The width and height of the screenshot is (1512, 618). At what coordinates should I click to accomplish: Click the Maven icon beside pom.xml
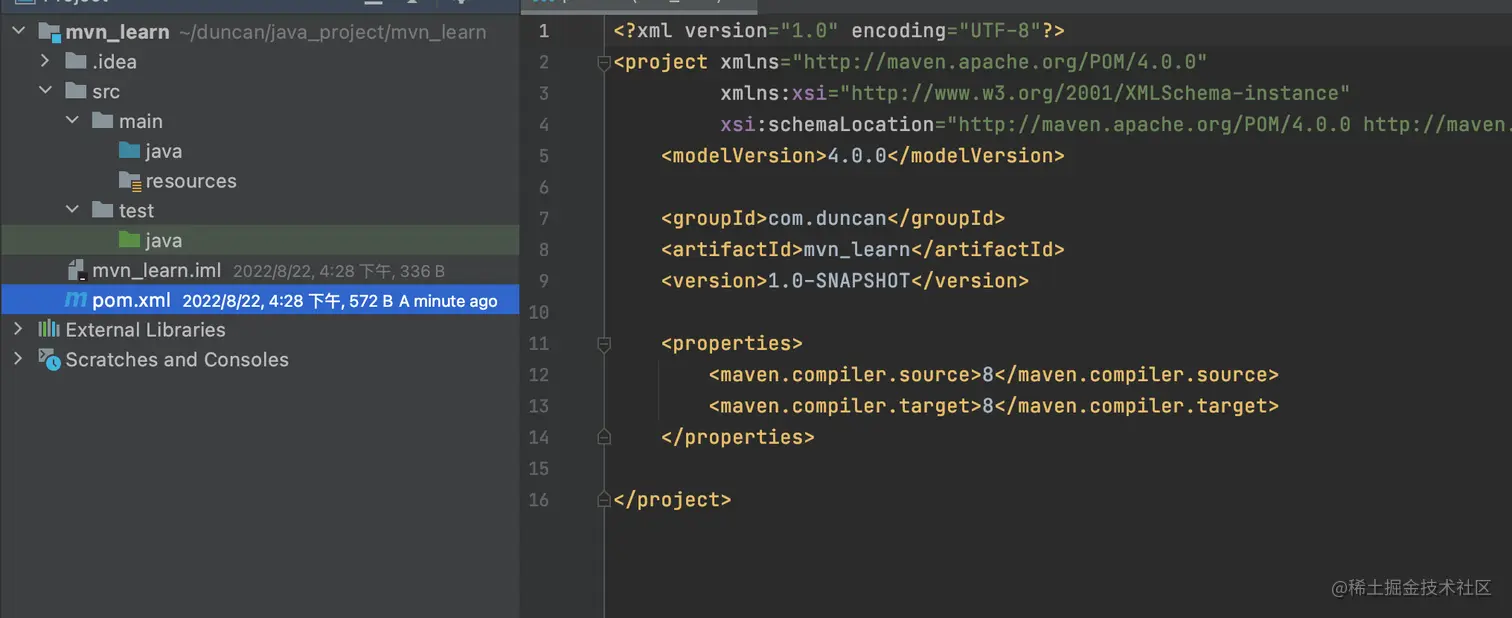76,300
